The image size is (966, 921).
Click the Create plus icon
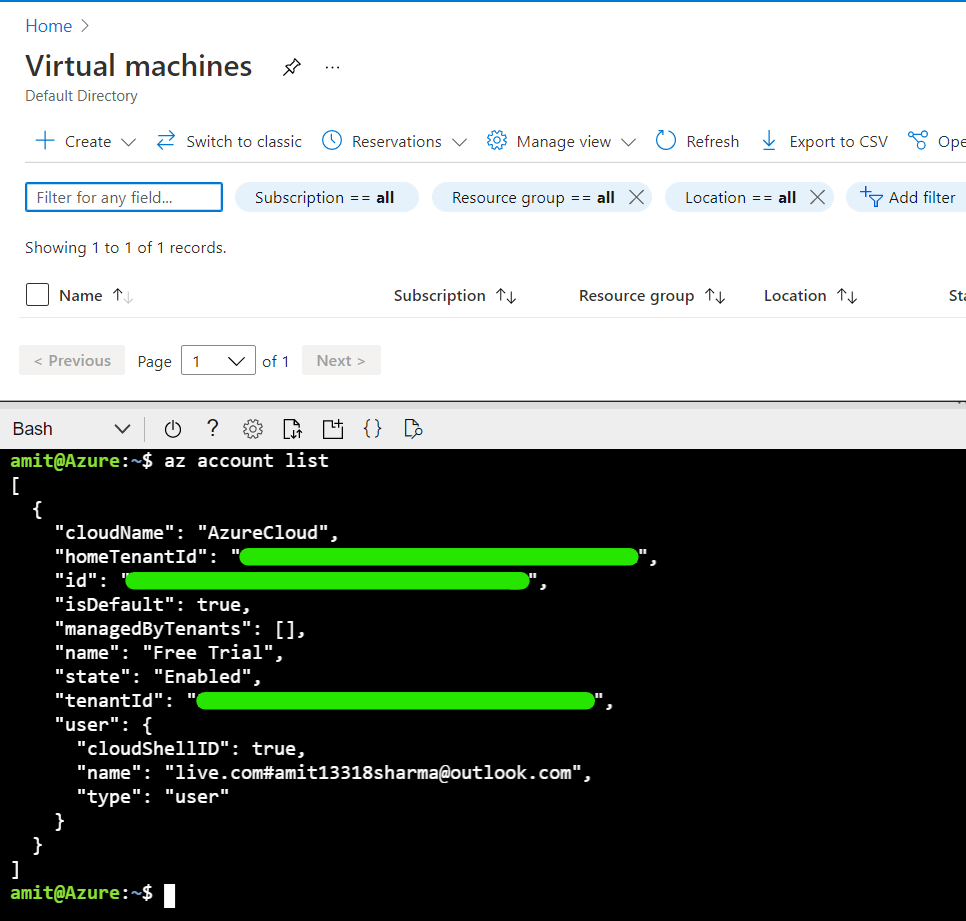coord(45,141)
